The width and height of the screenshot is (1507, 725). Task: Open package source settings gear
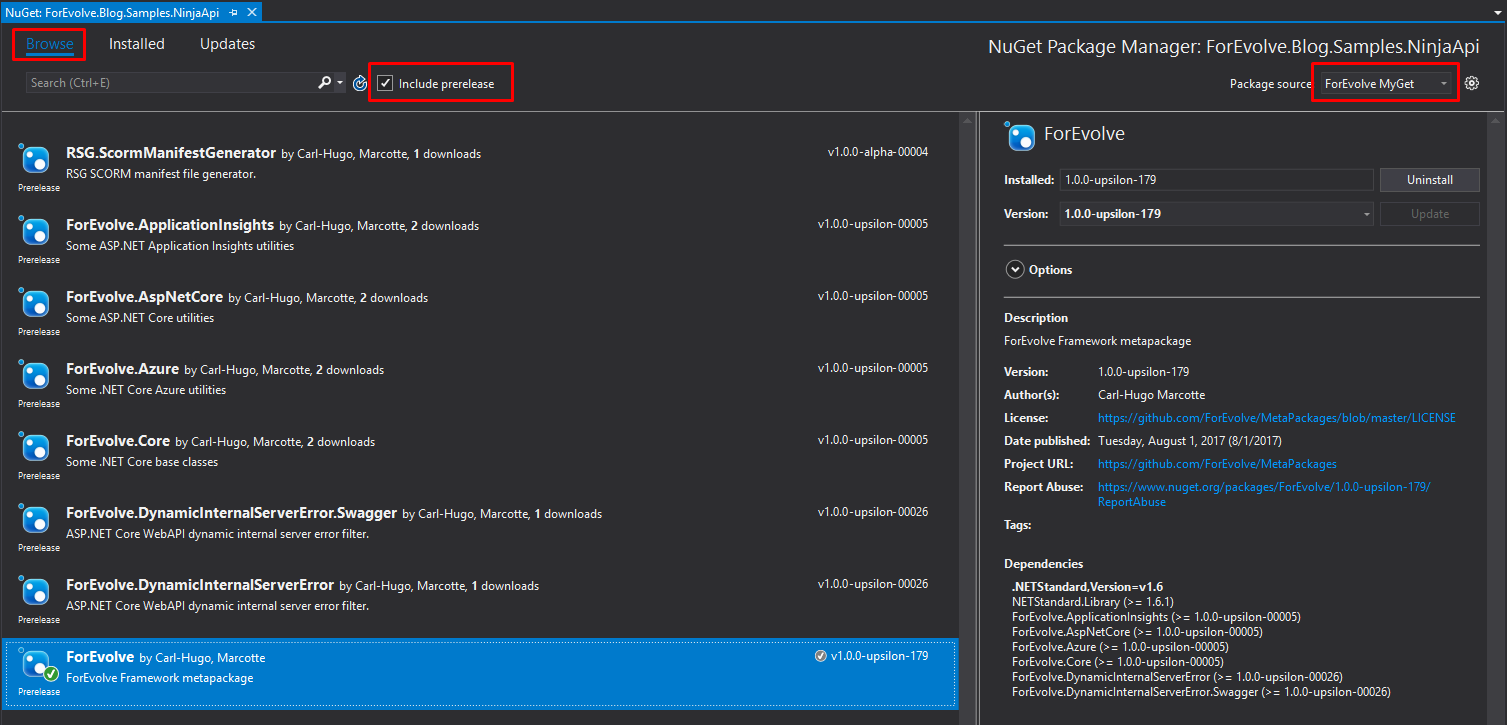coord(1471,83)
